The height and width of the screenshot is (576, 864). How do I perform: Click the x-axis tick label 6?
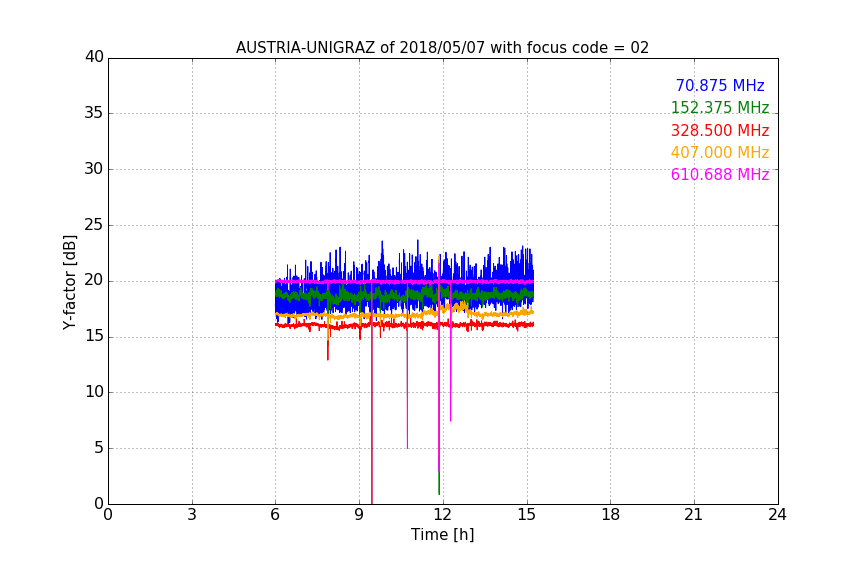click(x=276, y=515)
